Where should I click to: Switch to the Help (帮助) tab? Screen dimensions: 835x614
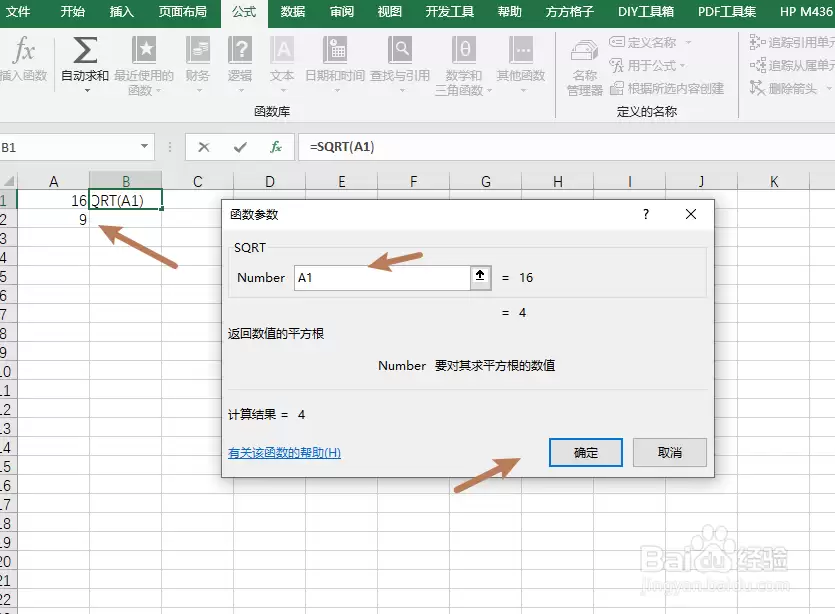[x=510, y=12]
